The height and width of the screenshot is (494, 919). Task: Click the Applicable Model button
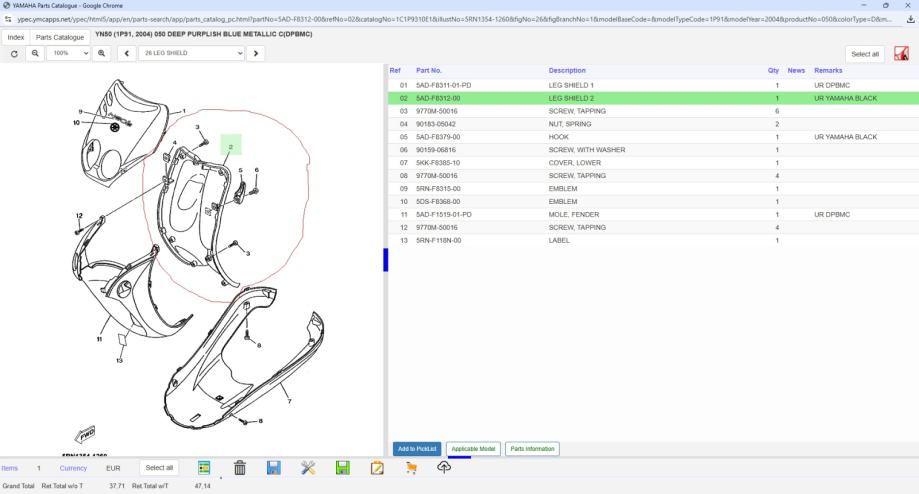point(473,449)
